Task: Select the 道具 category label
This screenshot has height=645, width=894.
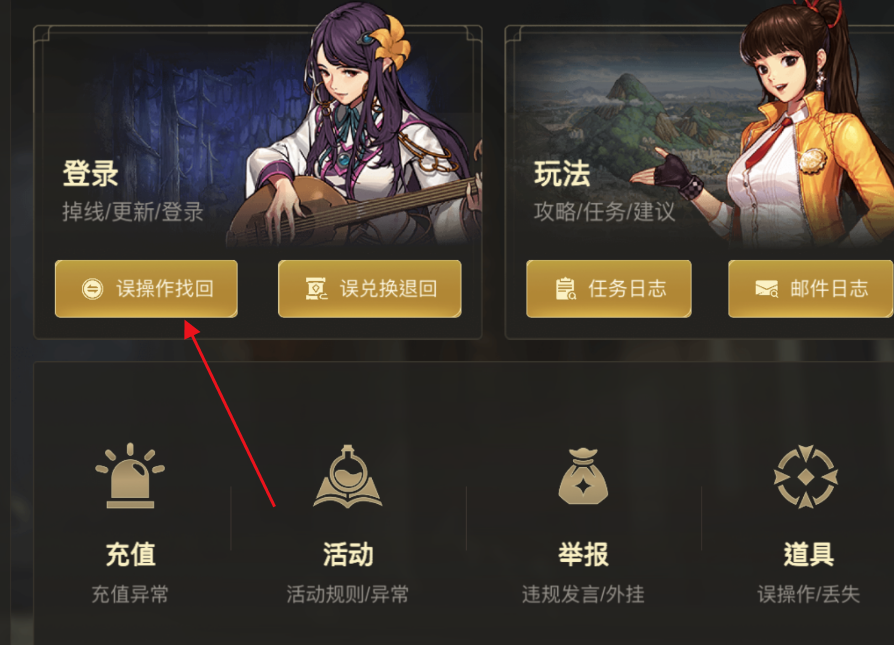Action: pos(808,554)
